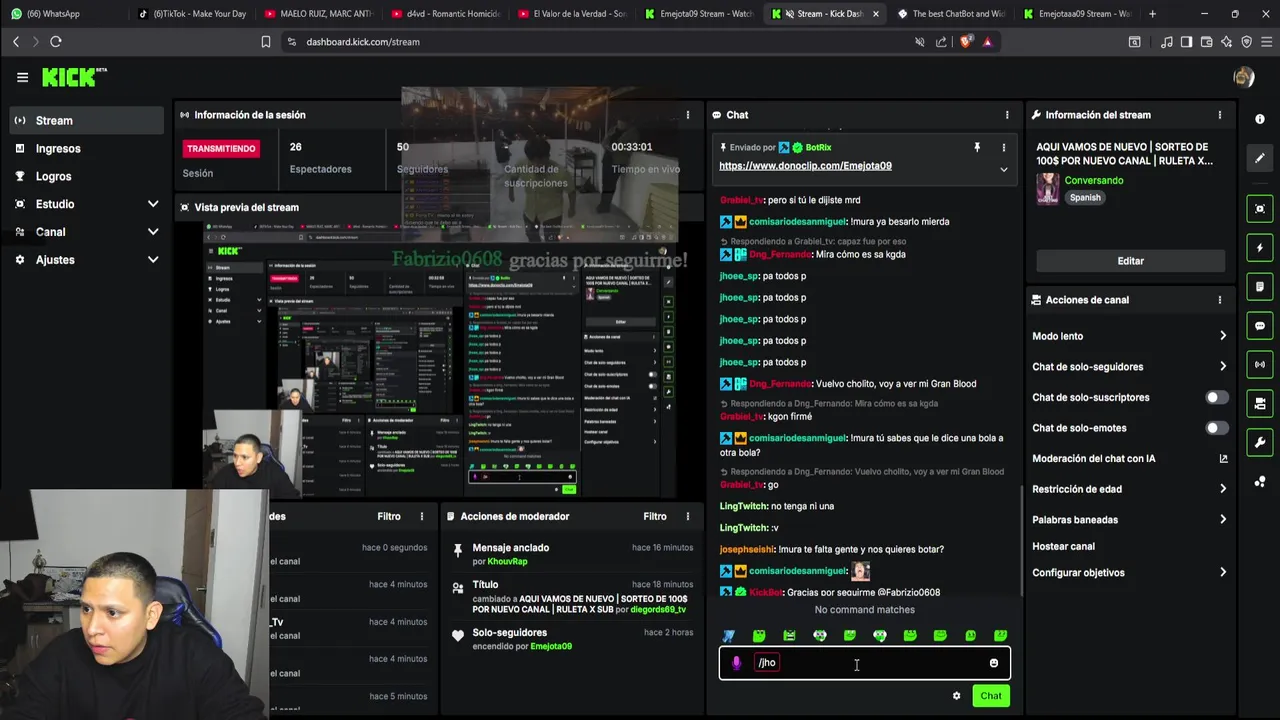This screenshot has width=1280, height=720.
Task: Toggle the wrench stream info widget icon
Action: [1260, 443]
